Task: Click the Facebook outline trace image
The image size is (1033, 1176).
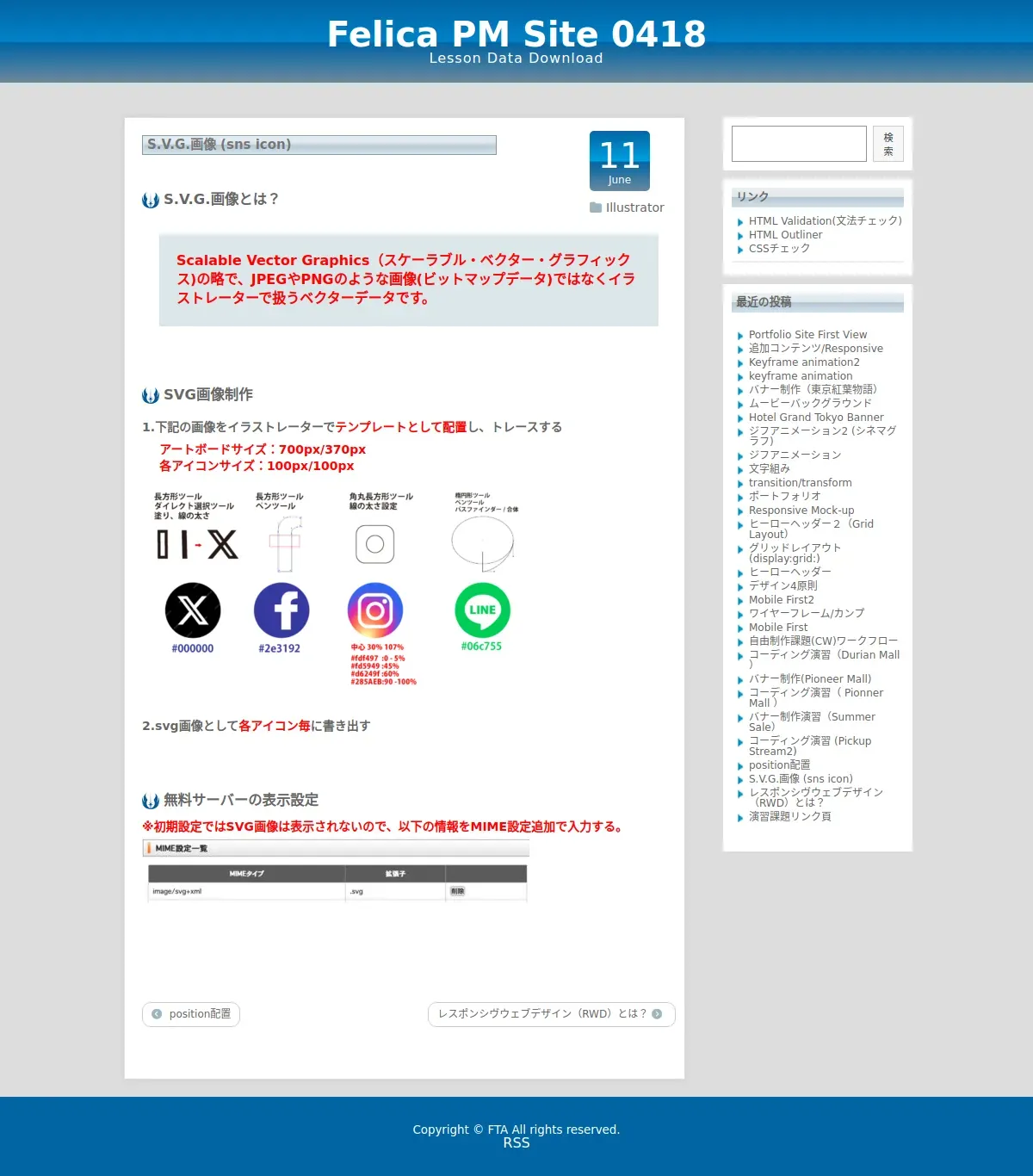Action: click(x=286, y=544)
